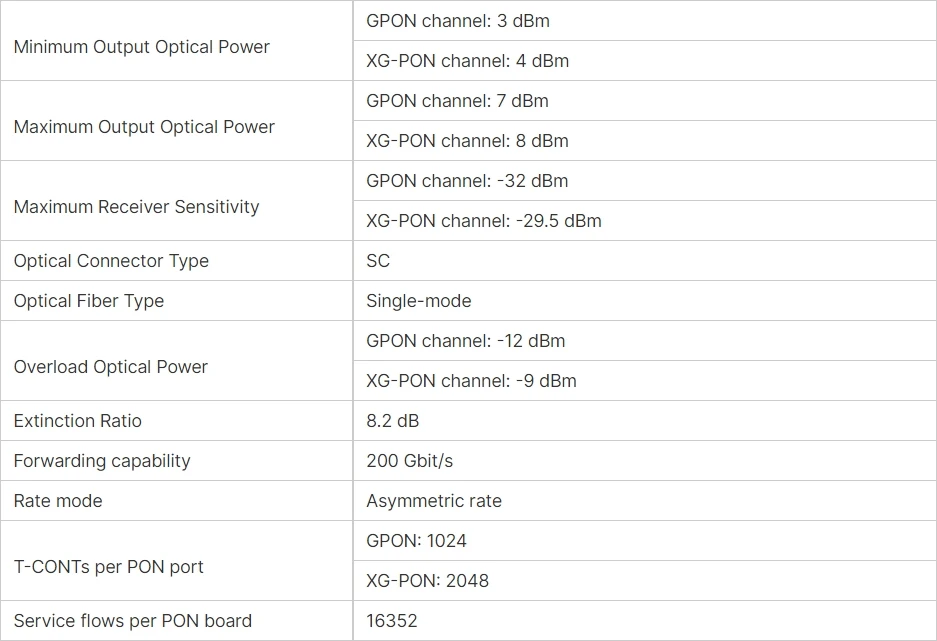Select the XG-PON channel: 8 dBm value

467,141
